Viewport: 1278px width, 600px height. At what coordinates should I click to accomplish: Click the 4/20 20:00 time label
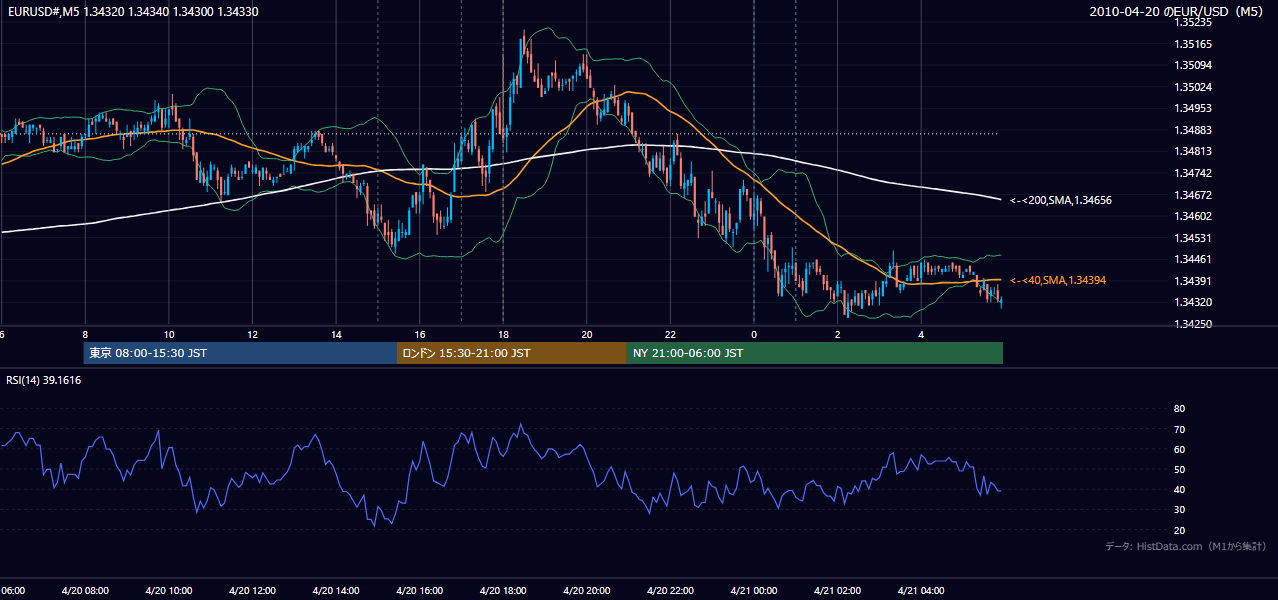pos(587,590)
